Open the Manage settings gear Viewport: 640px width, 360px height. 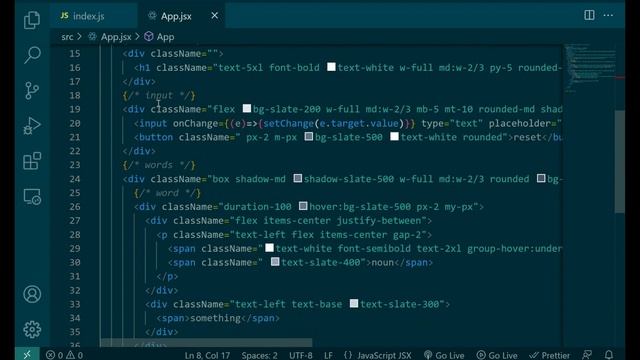coord(32,329)
